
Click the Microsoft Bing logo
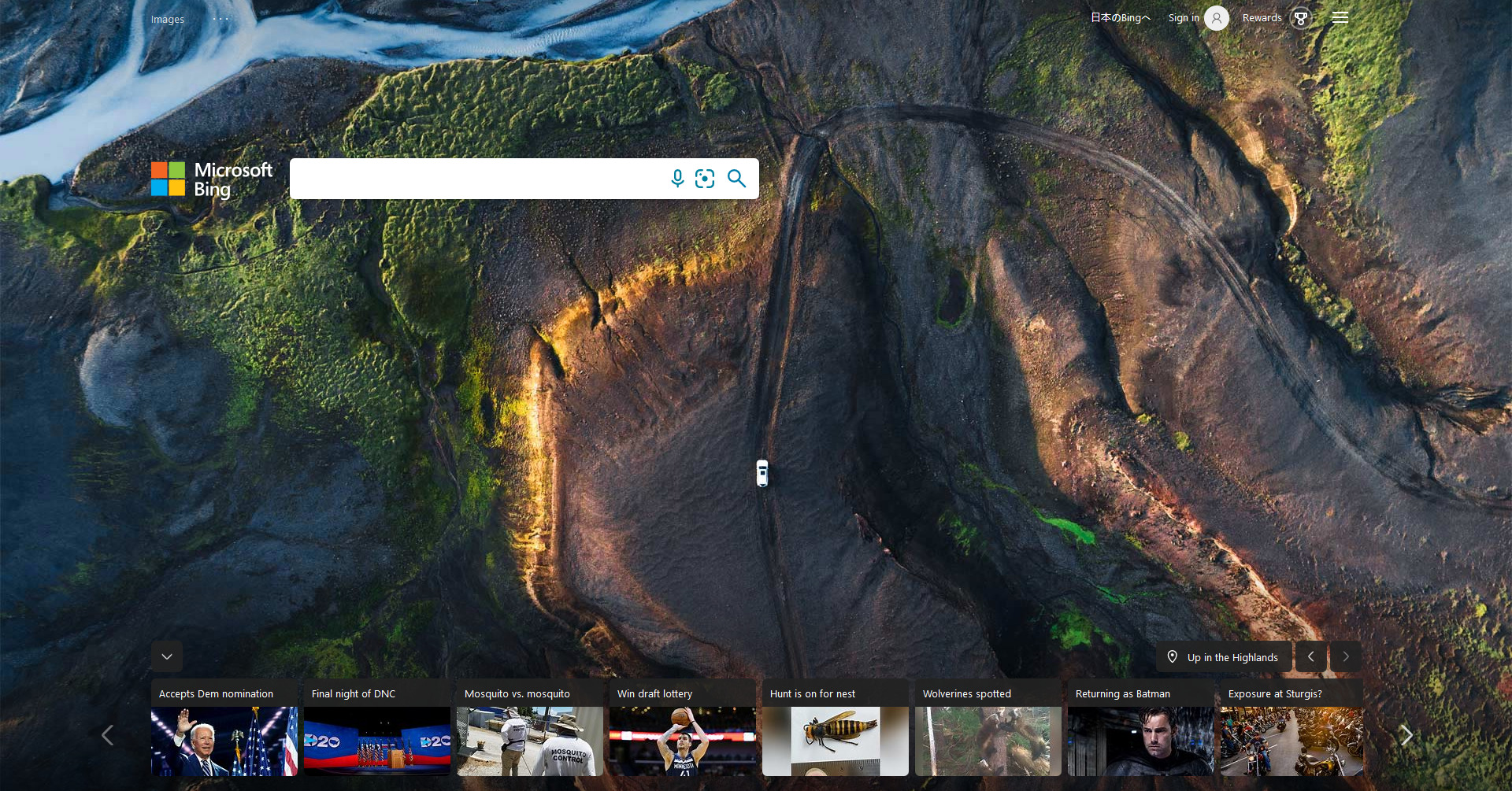click(212, 179)
